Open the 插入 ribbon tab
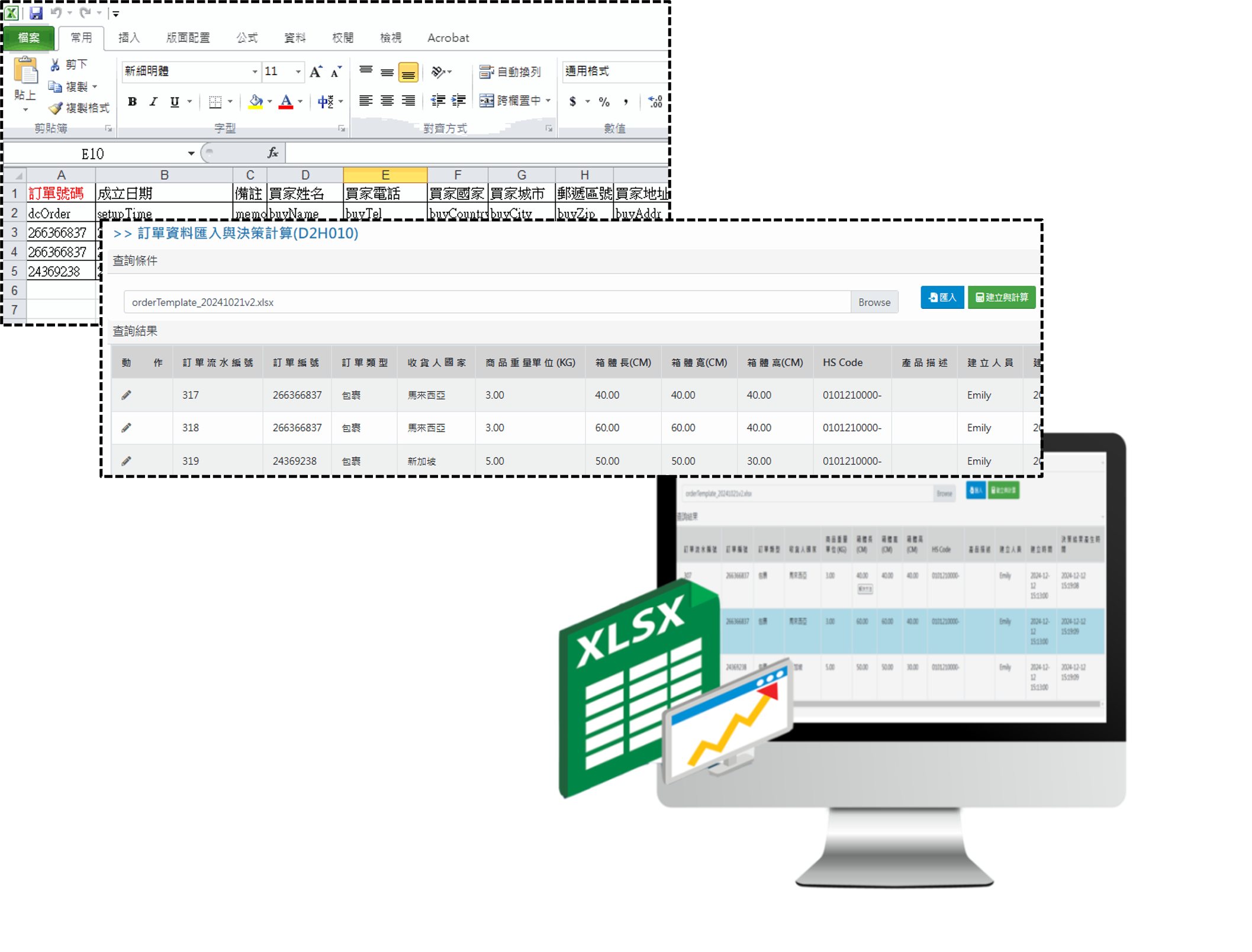This screenshot has width=1252, height=952. [x=129, y=38]
